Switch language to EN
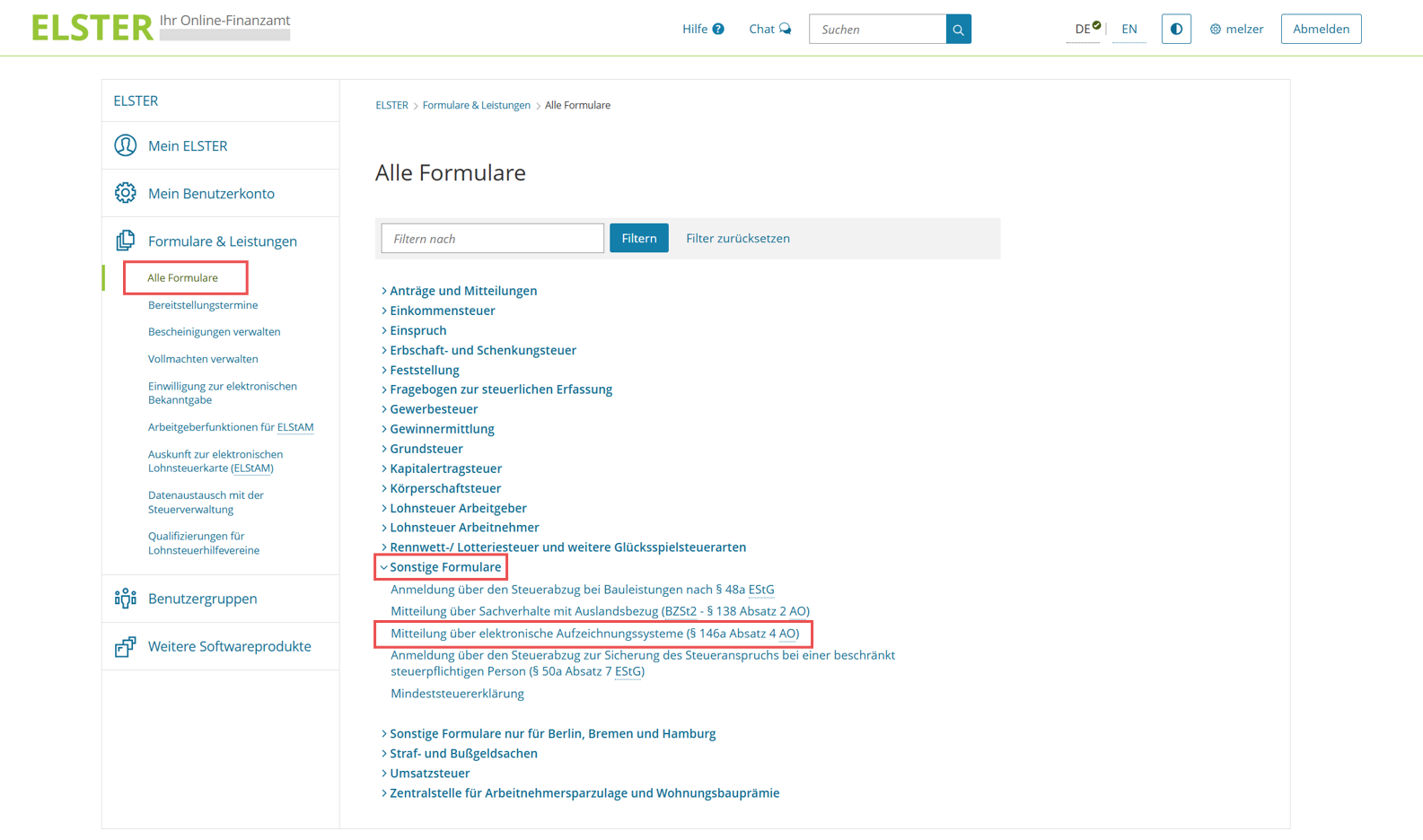 pos(1129,30)
